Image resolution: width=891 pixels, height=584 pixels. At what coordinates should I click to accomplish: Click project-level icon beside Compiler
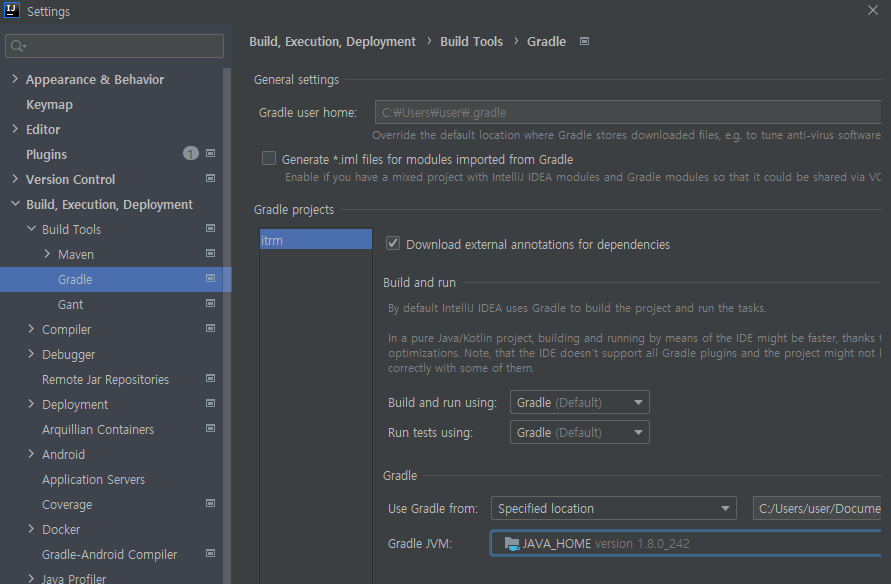click(210, 328)
